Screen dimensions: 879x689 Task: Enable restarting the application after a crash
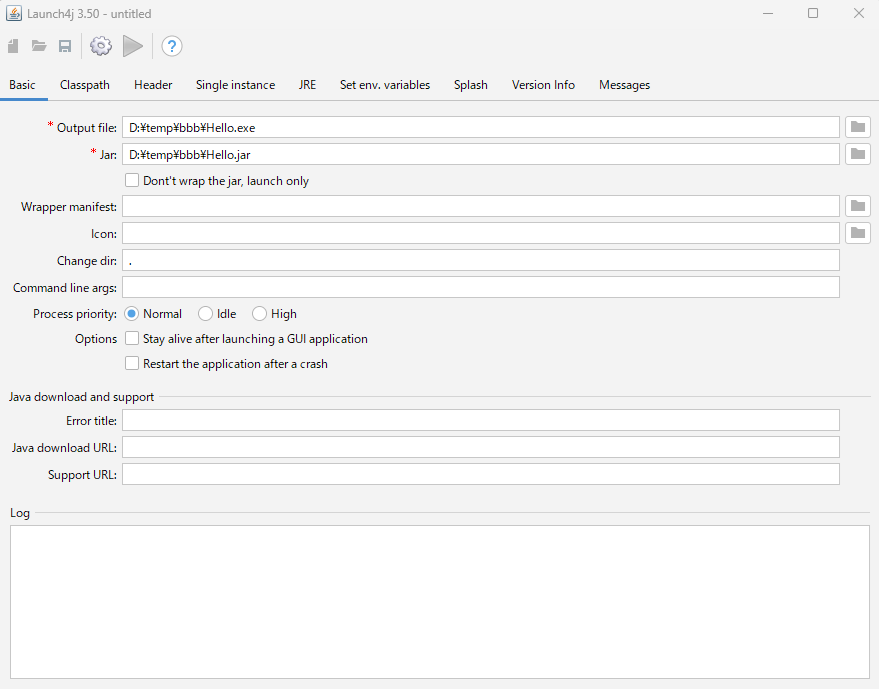click(131, 362)
